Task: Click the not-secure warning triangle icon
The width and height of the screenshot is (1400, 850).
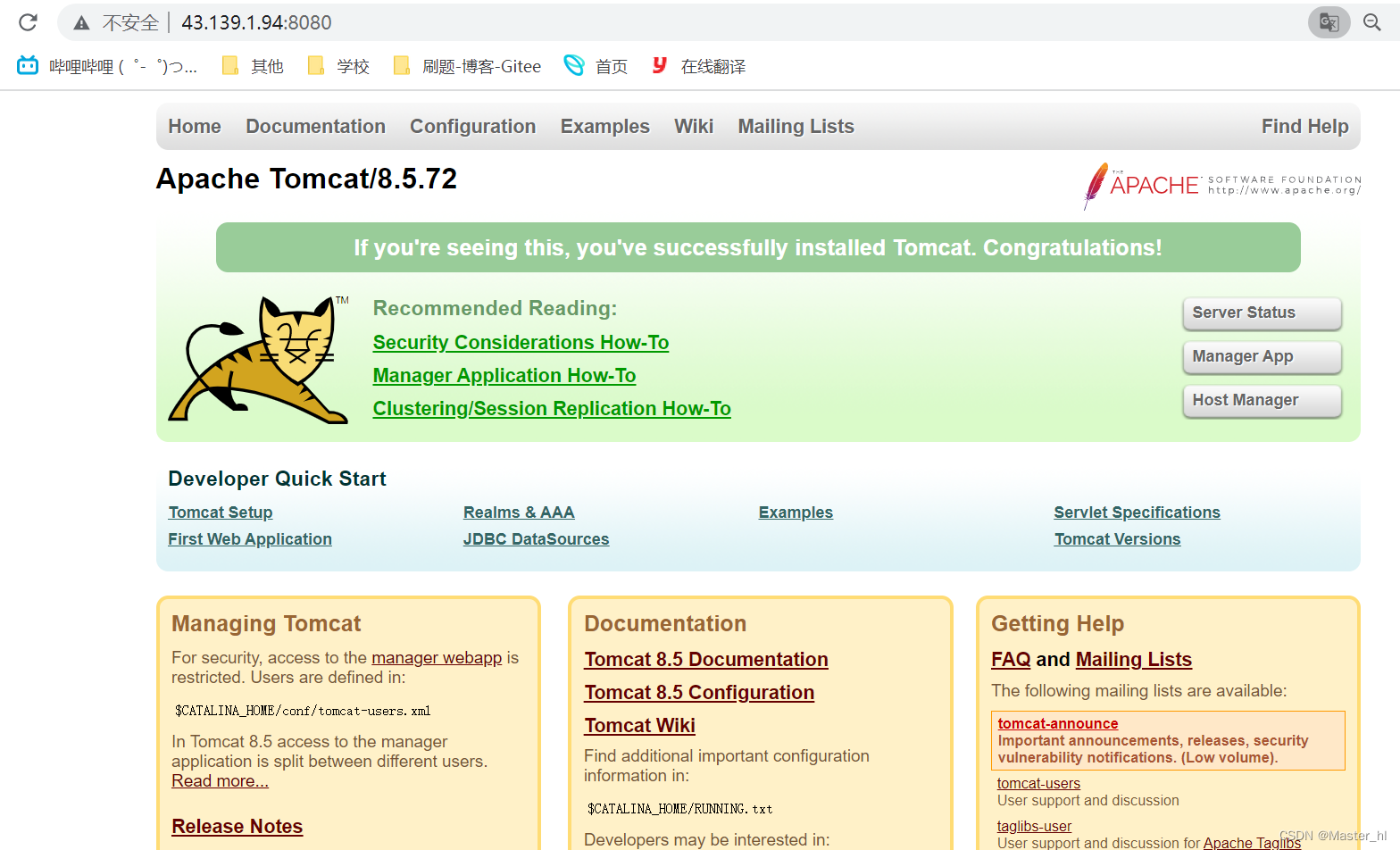Action: pyautogui.click(x=81, y=23)
